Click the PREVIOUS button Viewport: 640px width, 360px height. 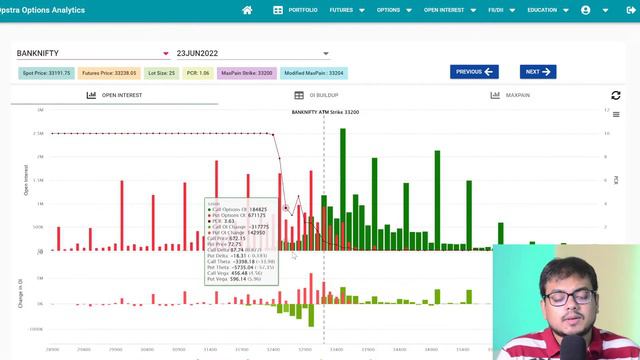tap(474, 72)
